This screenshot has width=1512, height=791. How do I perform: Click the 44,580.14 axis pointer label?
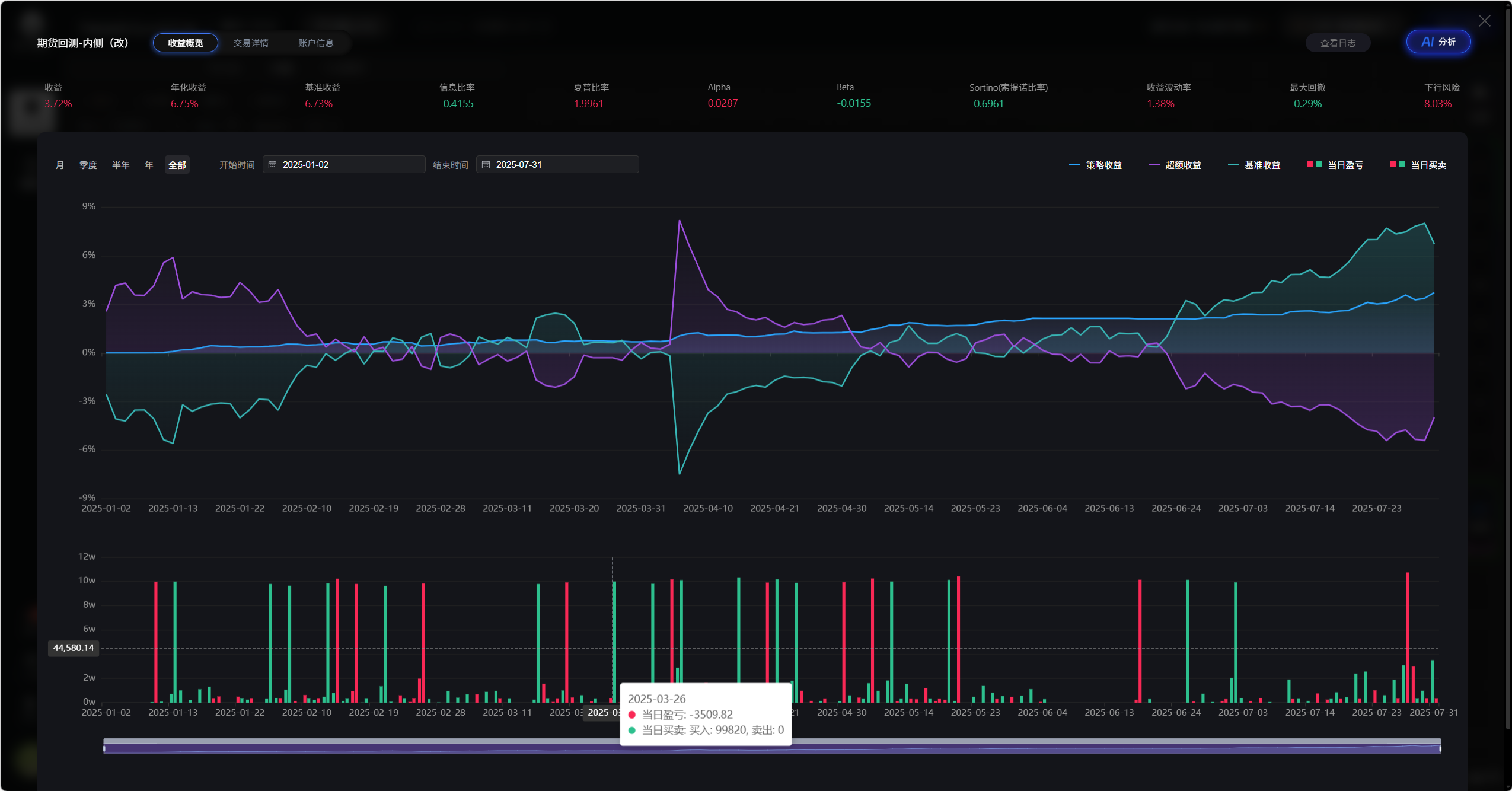coord(74,648)
